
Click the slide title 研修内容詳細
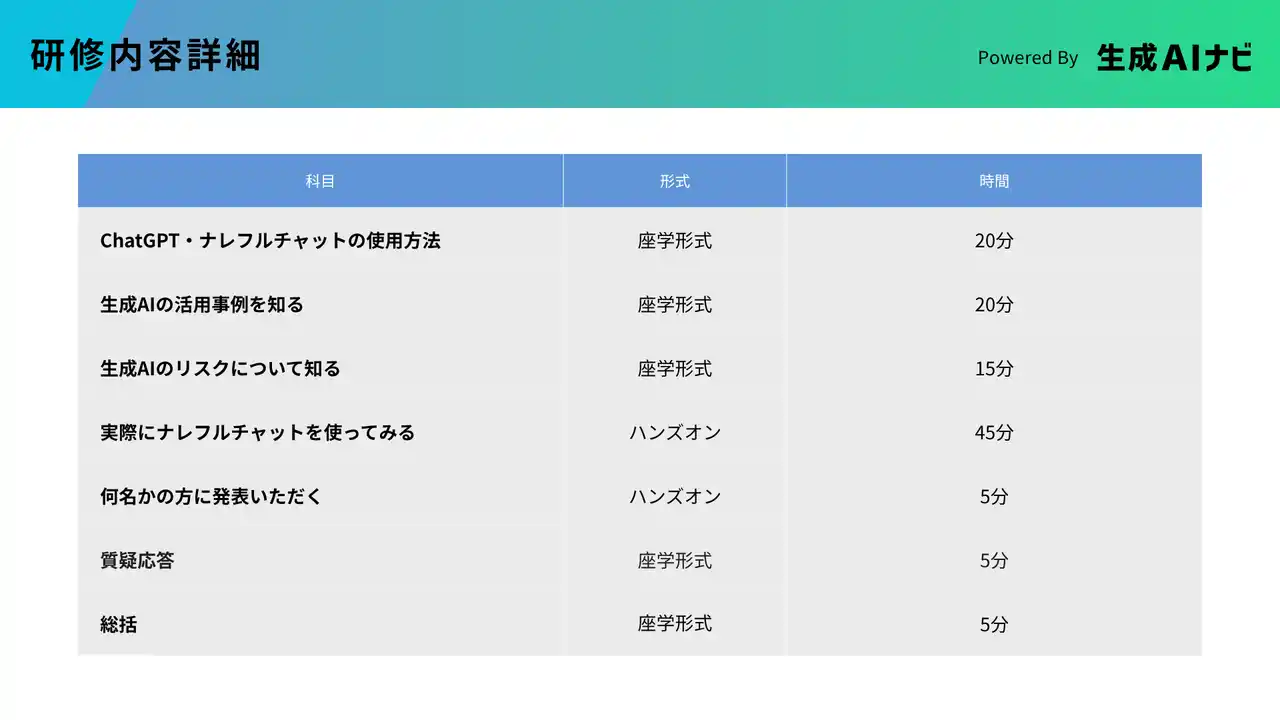(x=145, y=56)
